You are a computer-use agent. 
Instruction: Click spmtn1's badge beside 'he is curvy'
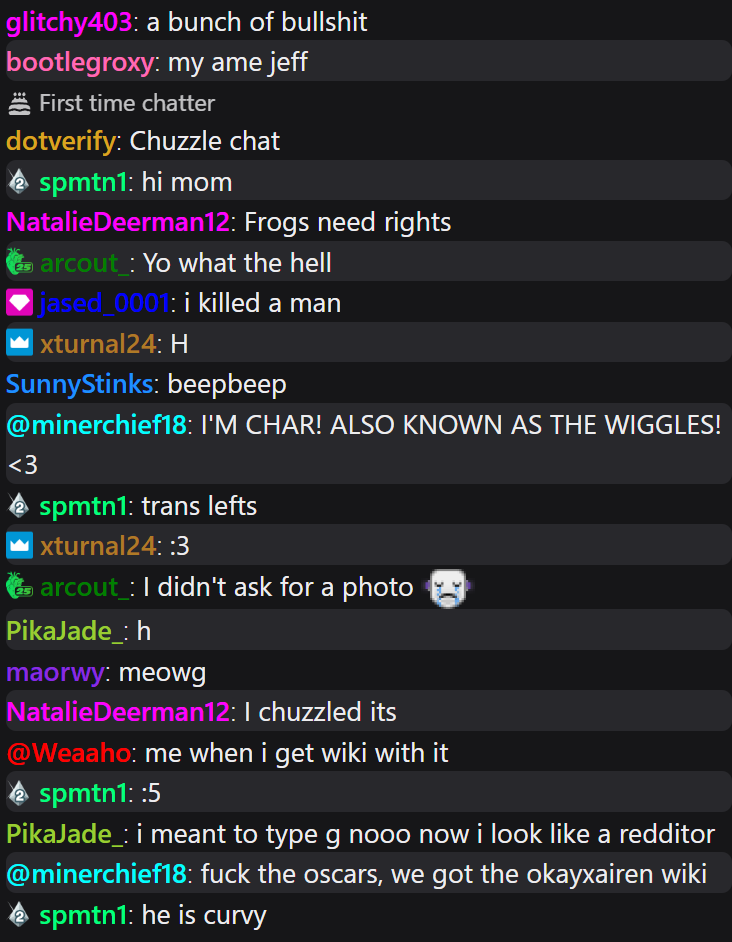click(x=19, y=914)
